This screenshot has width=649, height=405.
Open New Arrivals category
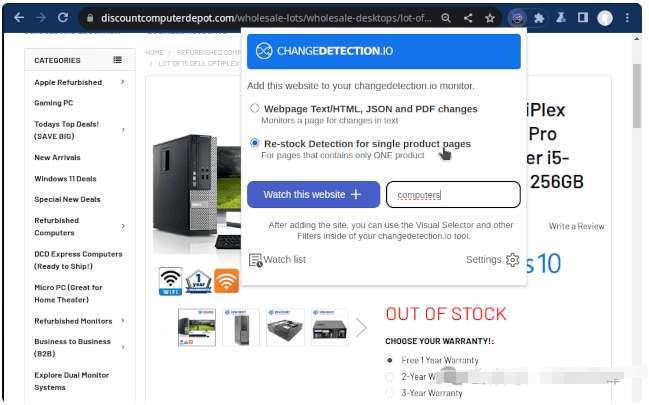57,157
